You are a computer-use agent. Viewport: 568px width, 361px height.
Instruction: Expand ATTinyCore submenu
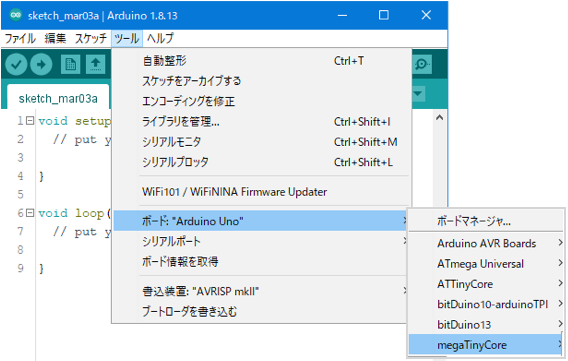pos(486,284)
